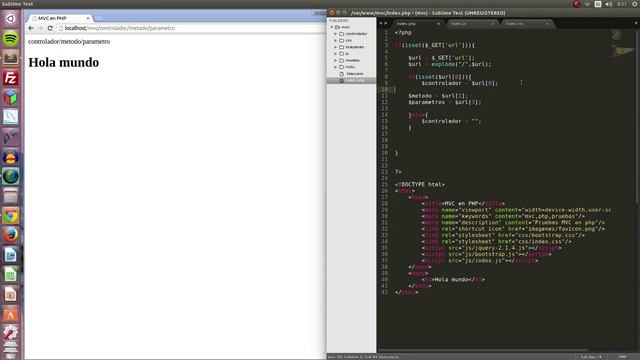Image resolution: width=640 pixels, height=360 pixels.
Task: Click the '<?php' opening tag on line 1
Action: (404, 33)
